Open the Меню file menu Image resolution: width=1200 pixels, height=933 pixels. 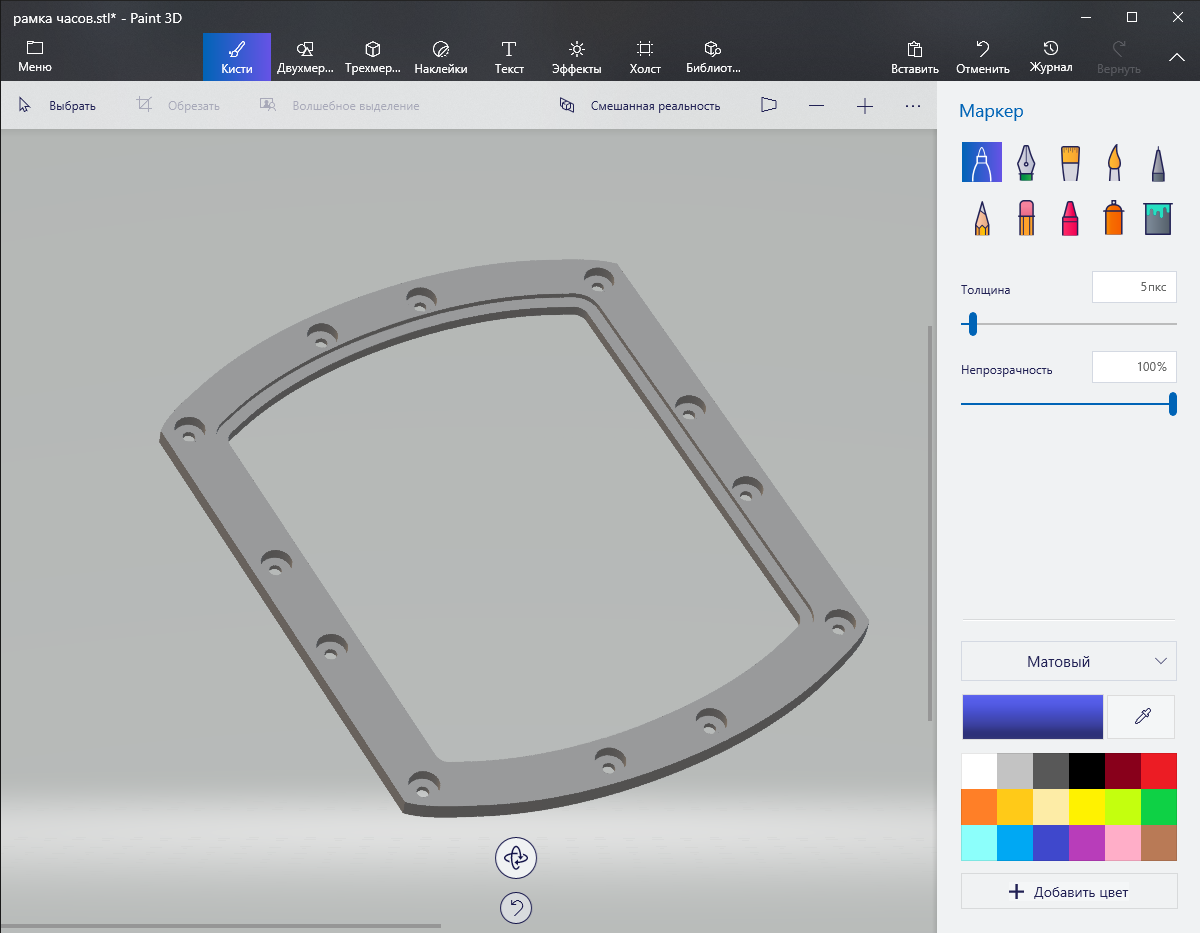coord(35,57)
